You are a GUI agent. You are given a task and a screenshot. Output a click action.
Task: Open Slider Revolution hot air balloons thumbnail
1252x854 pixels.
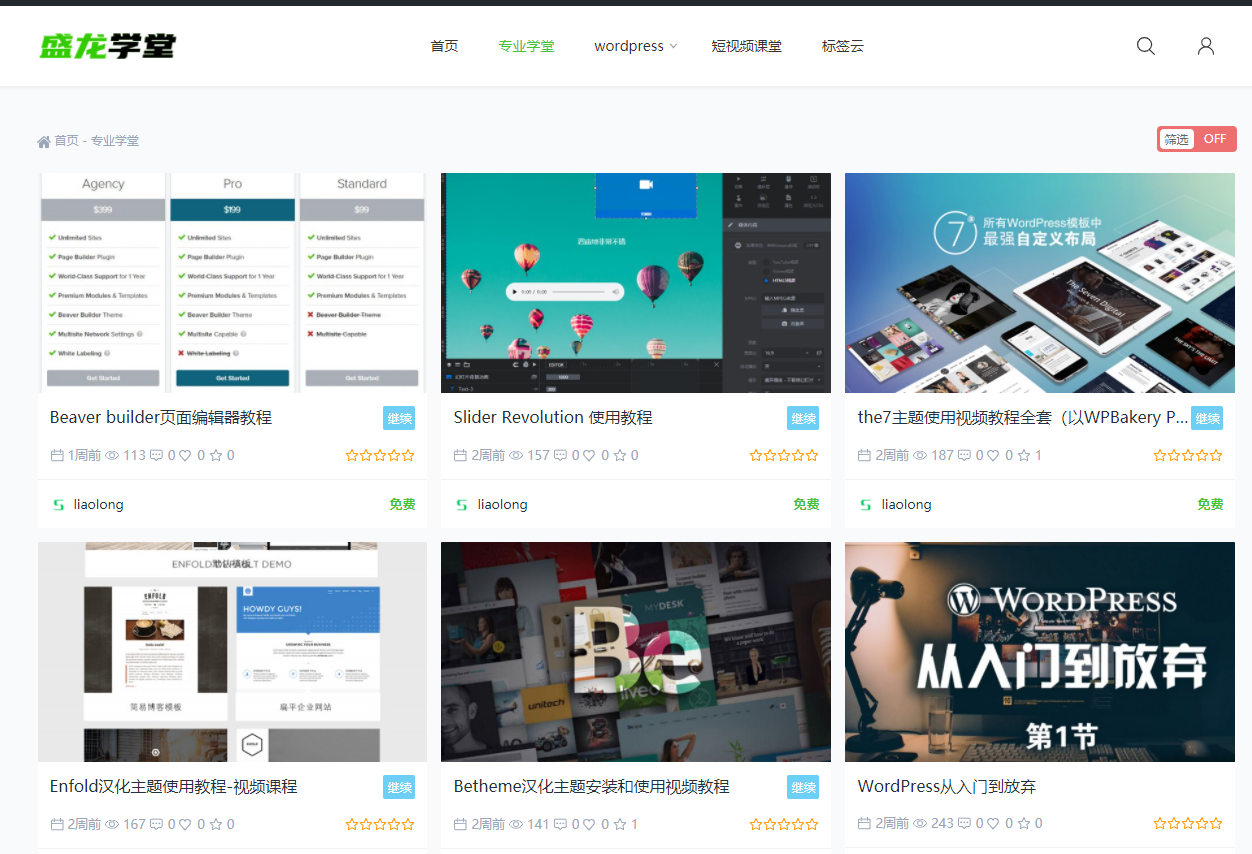click(636, 283)
